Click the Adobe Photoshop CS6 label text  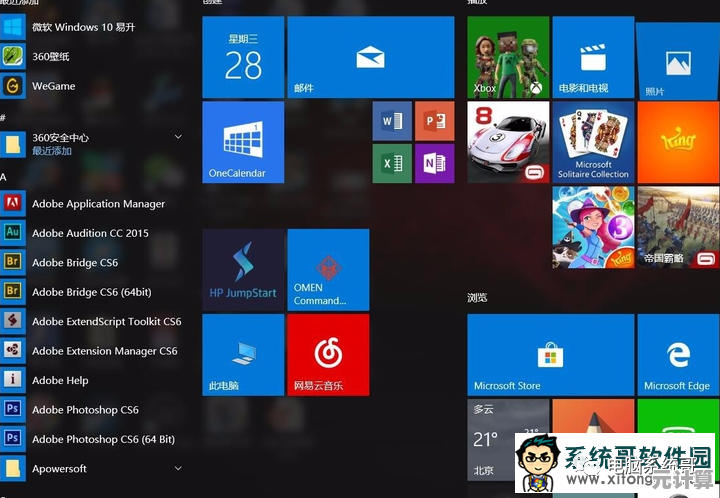(85, 410)
